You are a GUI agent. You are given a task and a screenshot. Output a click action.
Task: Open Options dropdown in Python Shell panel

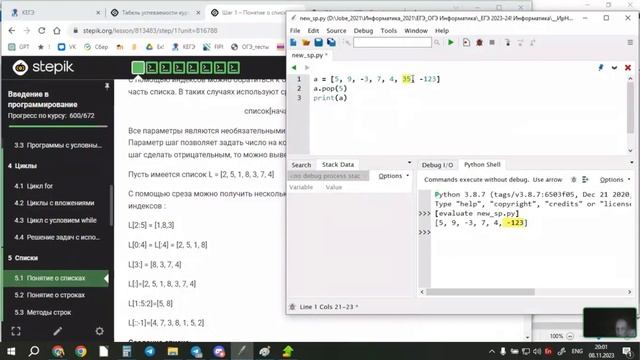(614, 180)
